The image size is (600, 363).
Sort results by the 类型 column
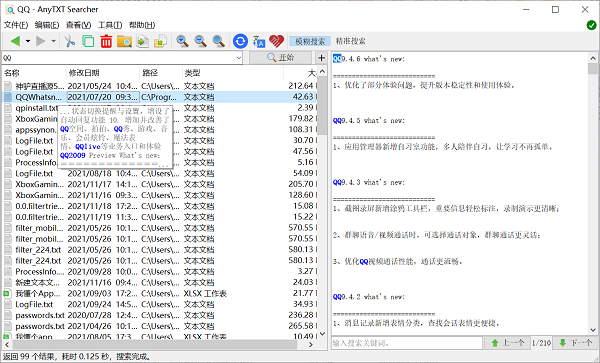tap(233, 73)
